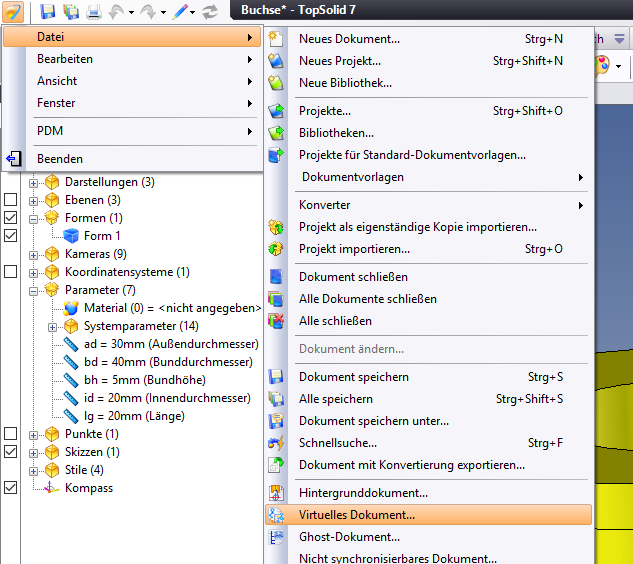Click the Projekte für Standard-Dokumentvorlagen icon
Viewport: 633px width, 564px height.
pos(276,155)
